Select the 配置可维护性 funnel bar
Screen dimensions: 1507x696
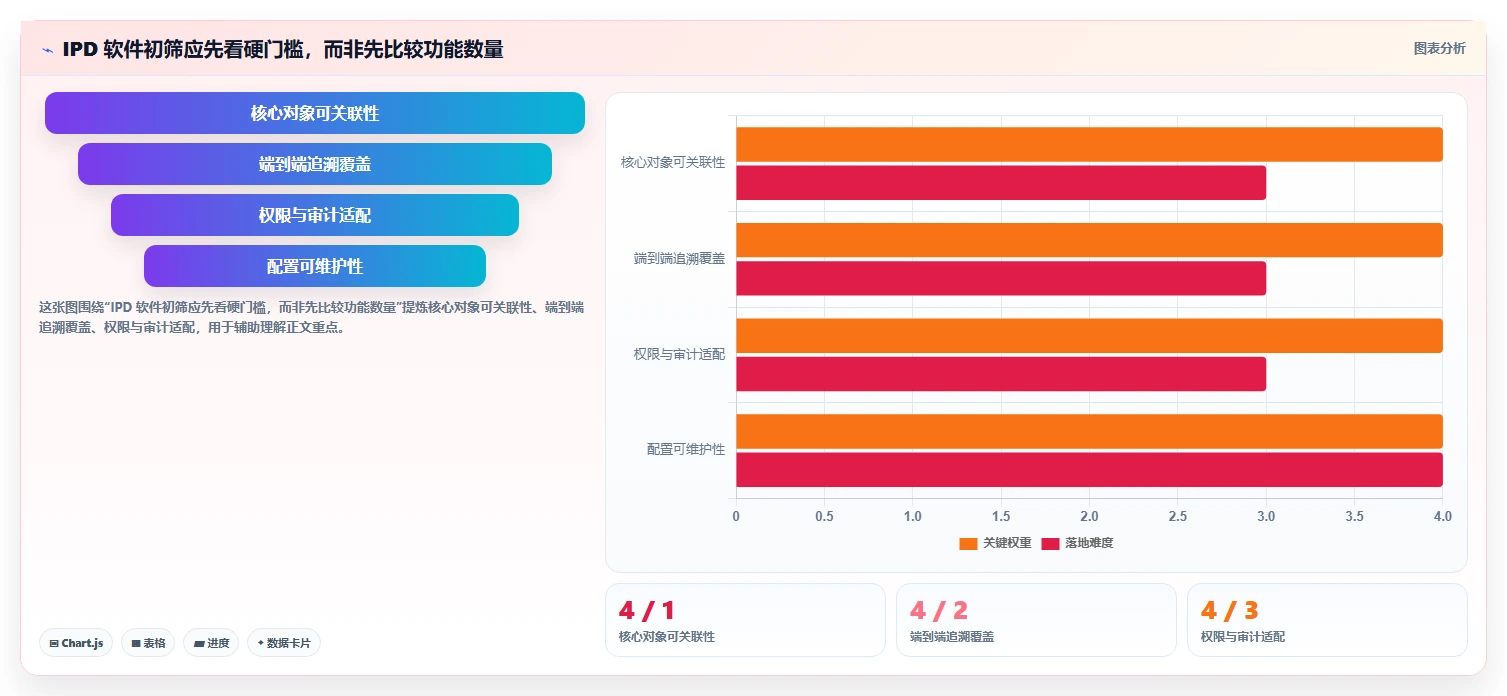click(x=315, y=266)
